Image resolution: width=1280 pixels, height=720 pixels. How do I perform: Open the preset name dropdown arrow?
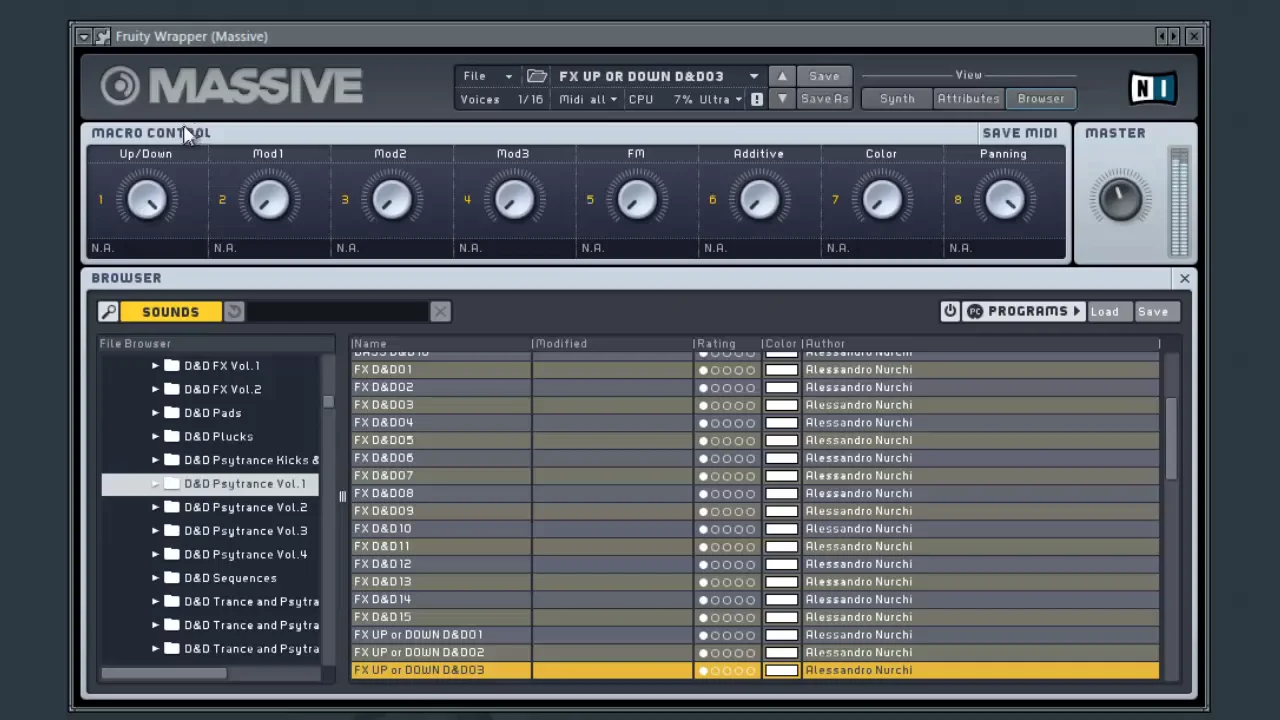(x=753, y=76)
